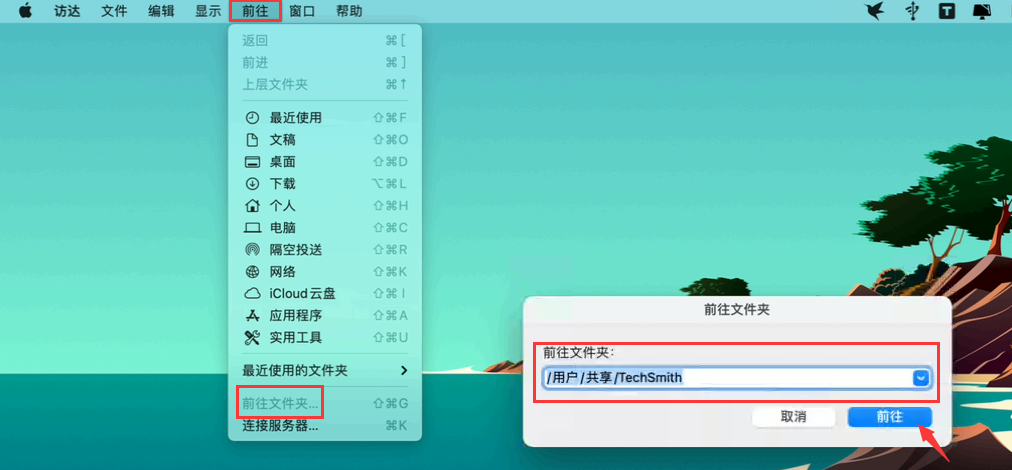Screen dimensions: 1012x470
Task: Choose 前往文件夹... menu item
Action: coord(280,403)
